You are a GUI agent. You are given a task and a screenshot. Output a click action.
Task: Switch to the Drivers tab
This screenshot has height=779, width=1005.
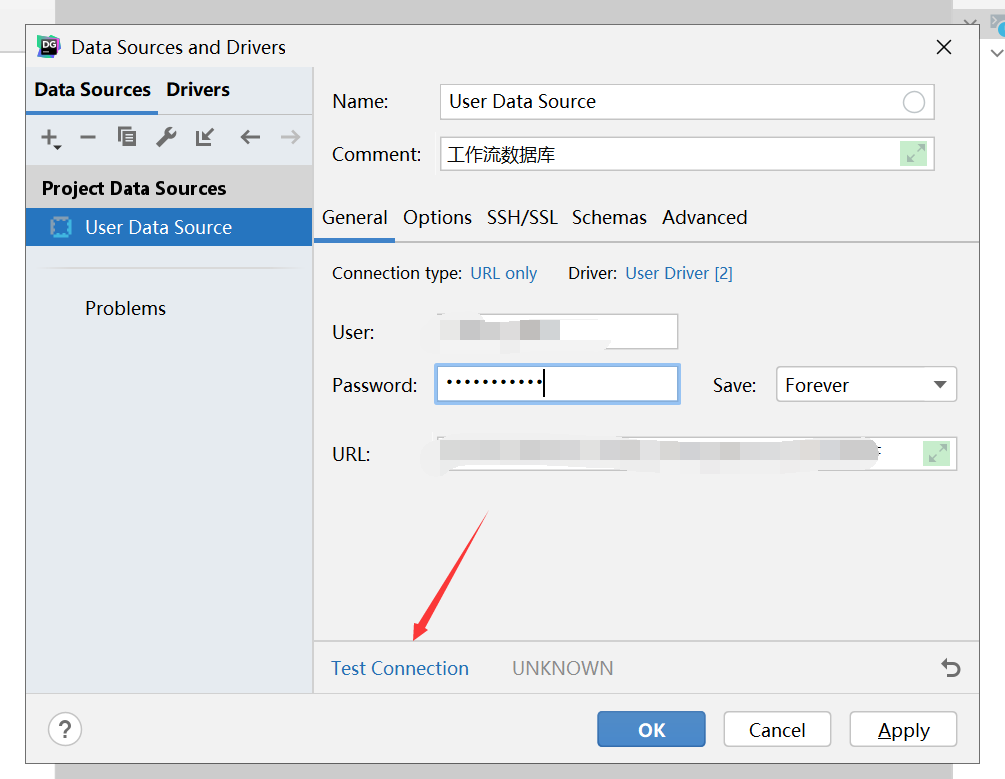coord(198,89)
